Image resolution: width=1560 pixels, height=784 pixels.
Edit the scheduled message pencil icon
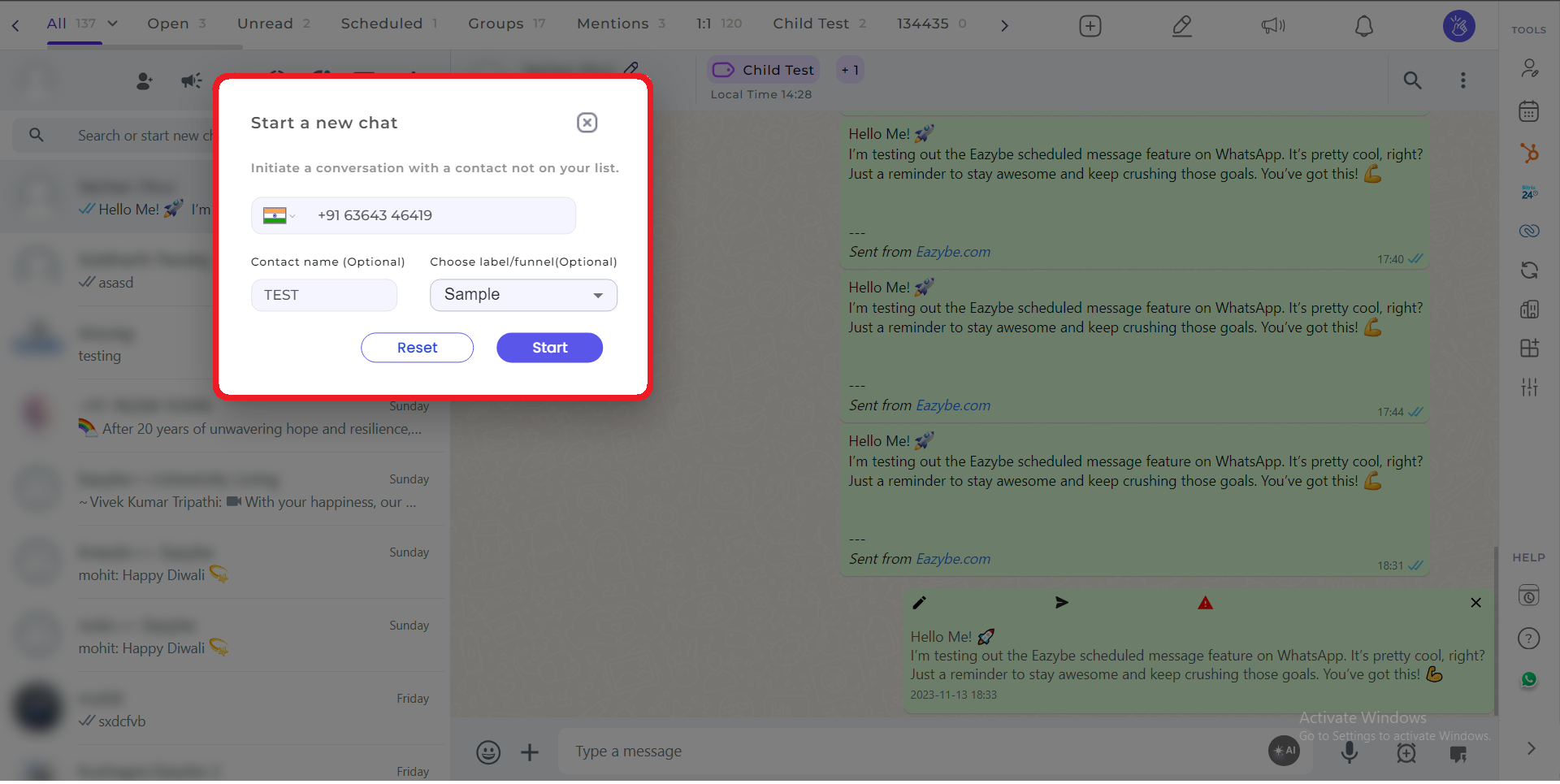pyautogui.click(x=919, y=603)
